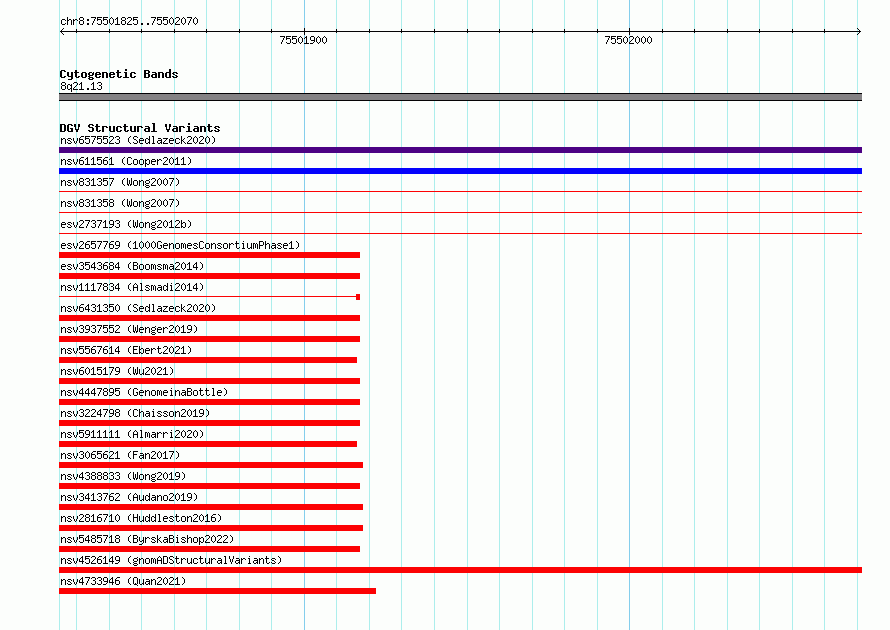890x630 pixels.
Task: Select nsv3937552 (Wenger2019) variant label
Action: click(x=129, y=329)
